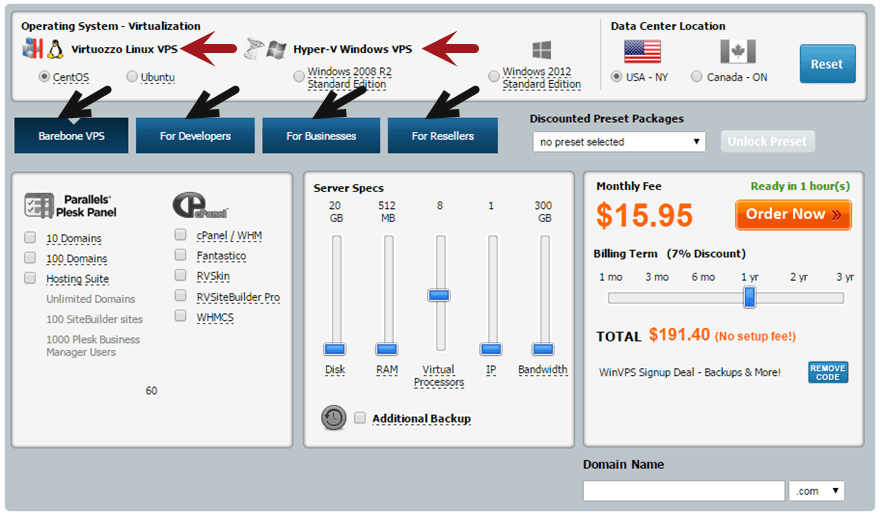
Task: Click the '1 mo' billing term label
Action: click(x=611, y=277)
